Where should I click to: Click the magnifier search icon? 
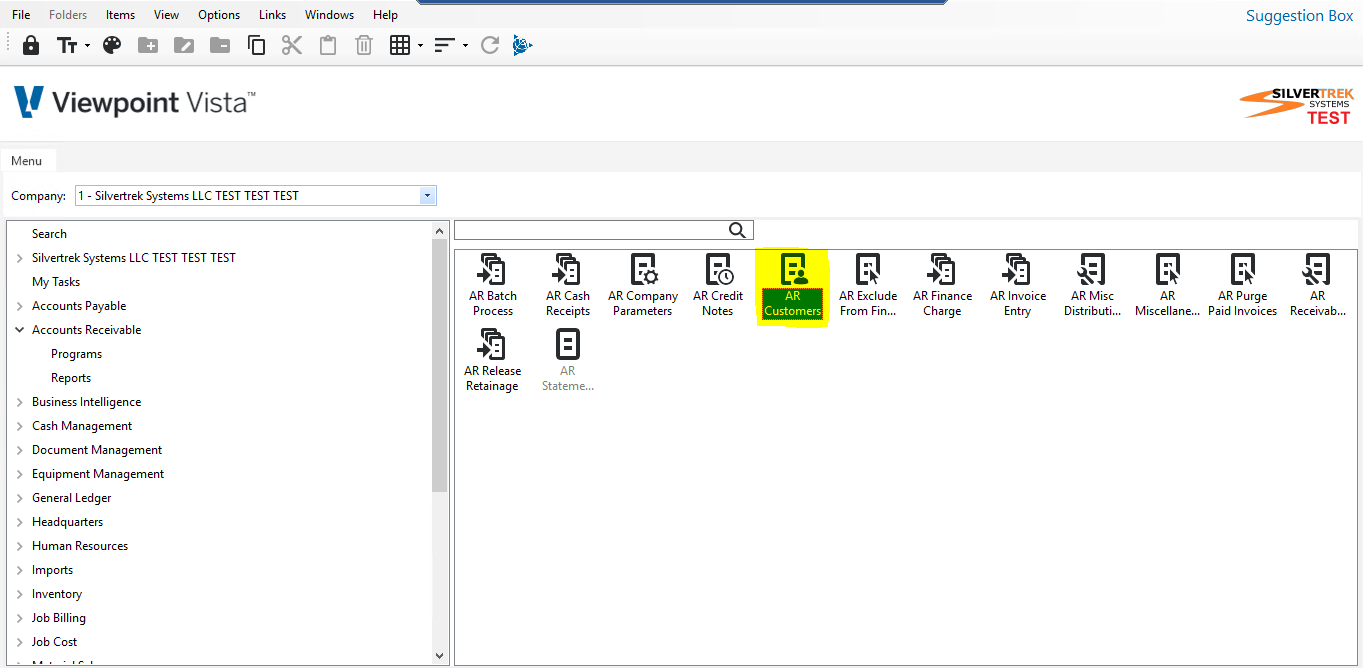pos(738,230)
